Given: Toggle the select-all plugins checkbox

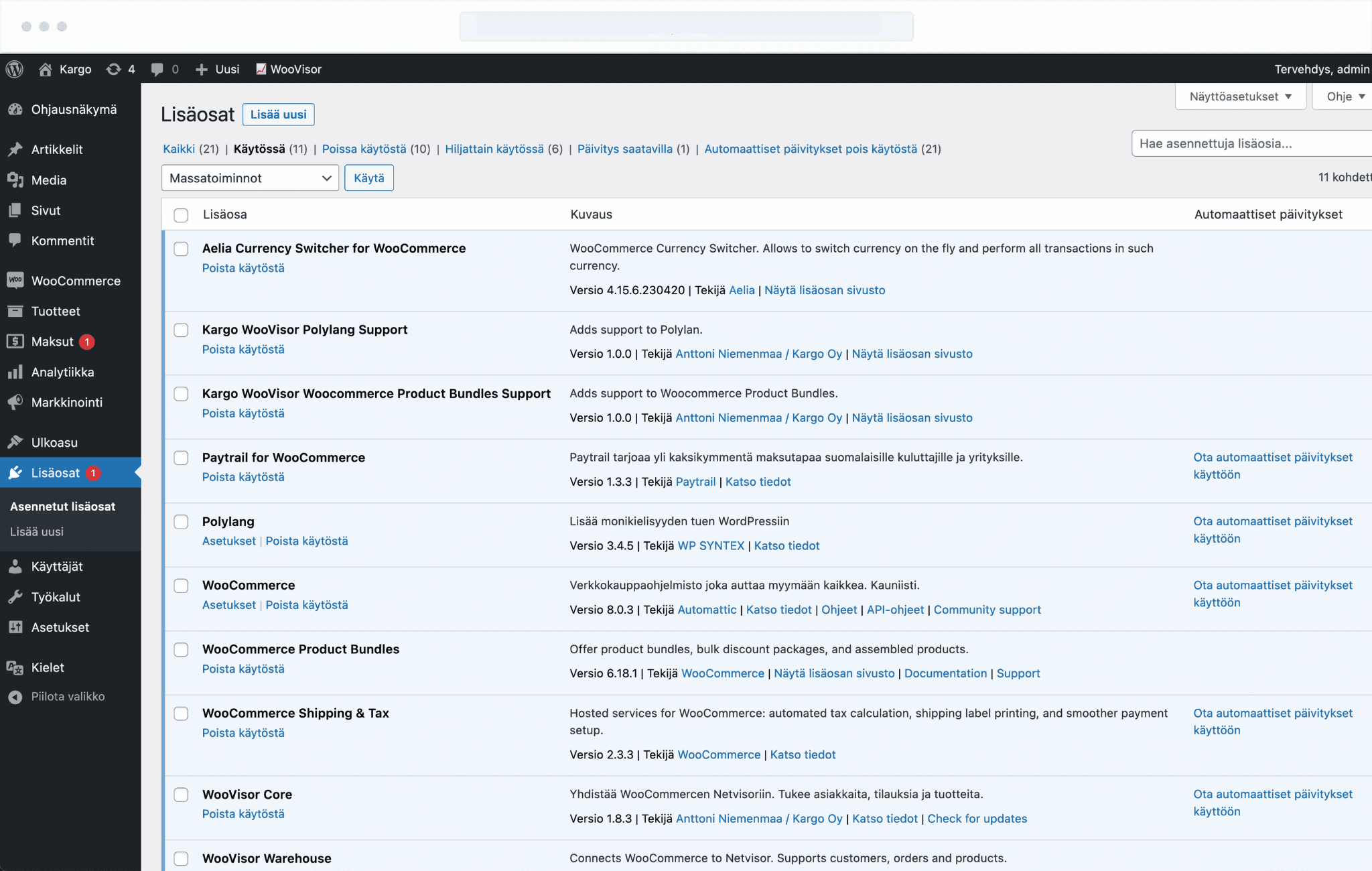Looking at the screenshot, I should coord(181,215).
